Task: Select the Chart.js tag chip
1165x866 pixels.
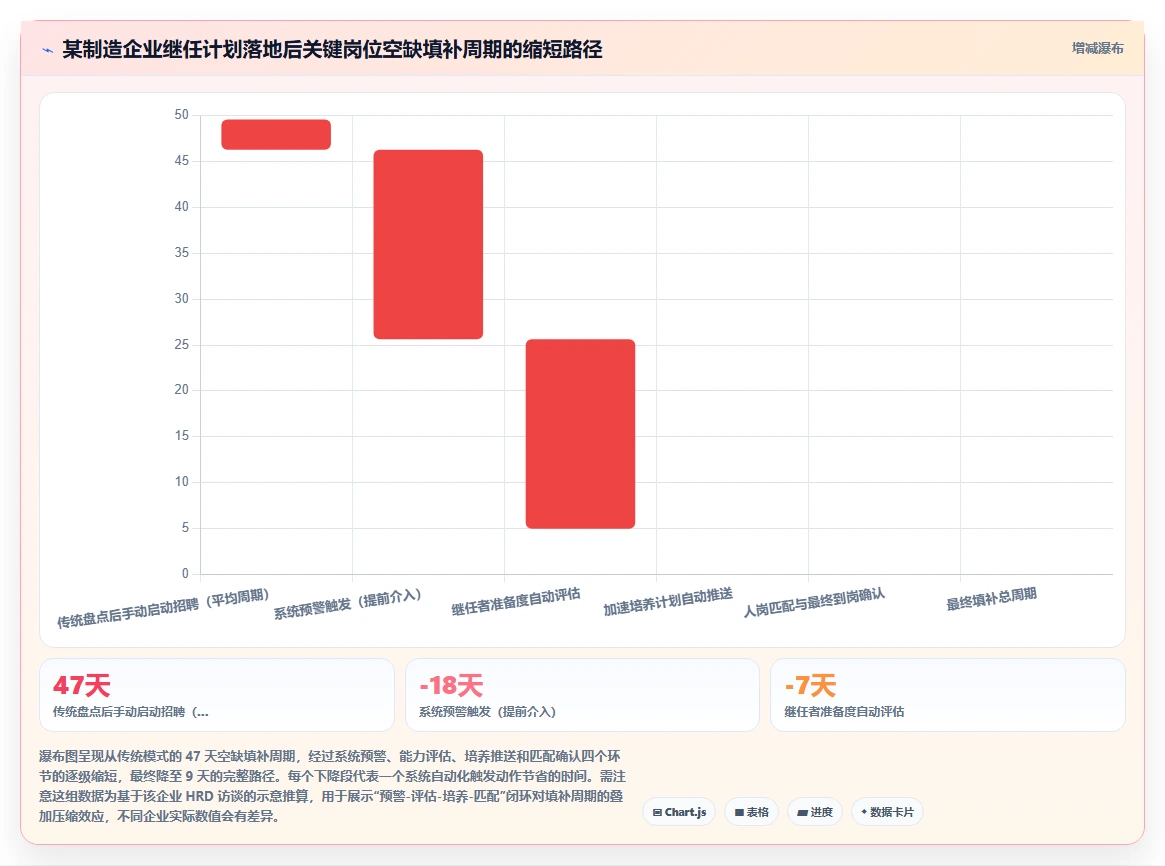Action: point(679,812)
